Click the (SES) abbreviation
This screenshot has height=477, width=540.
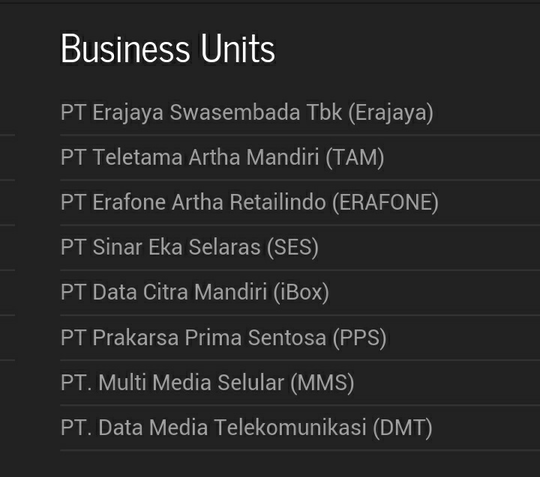[293, 248]
